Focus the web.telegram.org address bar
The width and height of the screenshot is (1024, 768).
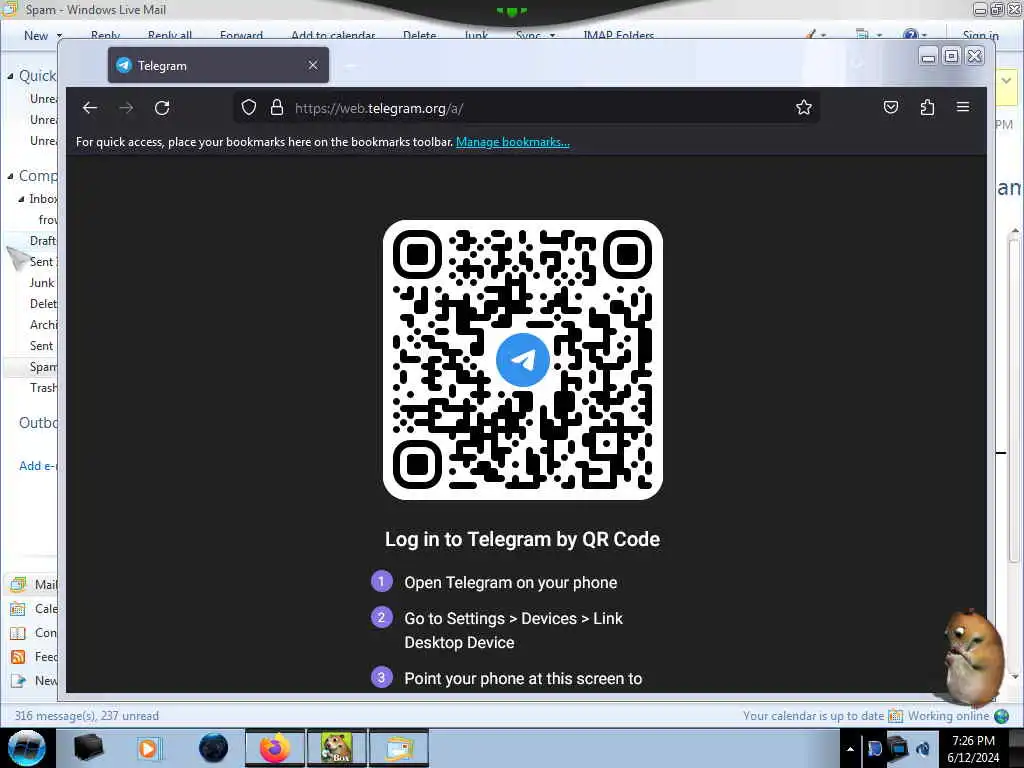526,108
